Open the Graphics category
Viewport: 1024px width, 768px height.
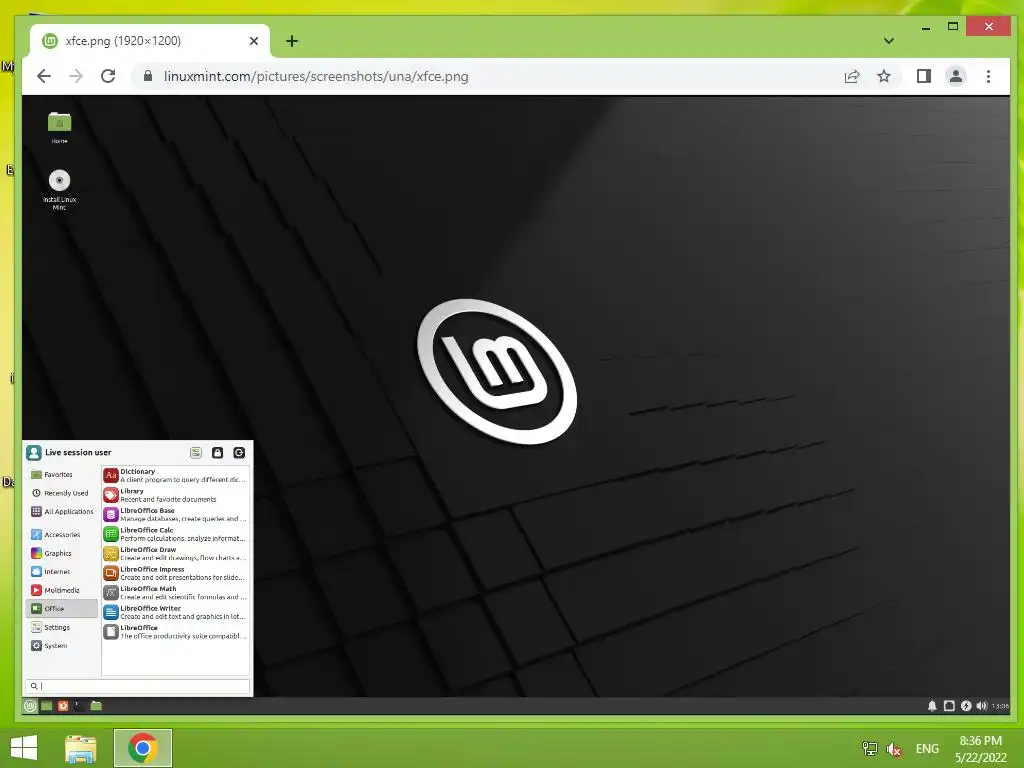[x=62, y=553]
